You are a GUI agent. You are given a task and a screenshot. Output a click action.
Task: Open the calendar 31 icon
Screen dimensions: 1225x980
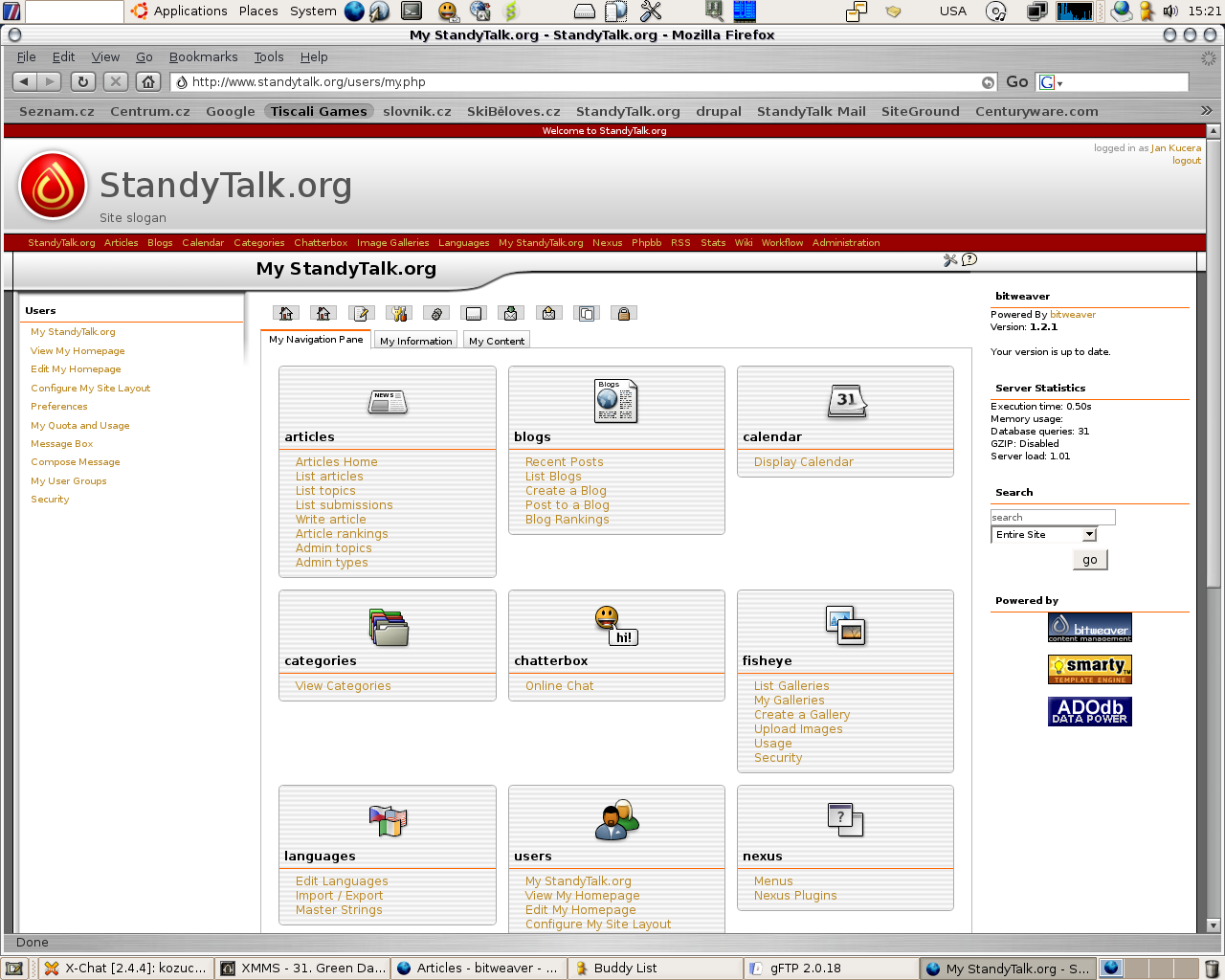coord(847,401)
